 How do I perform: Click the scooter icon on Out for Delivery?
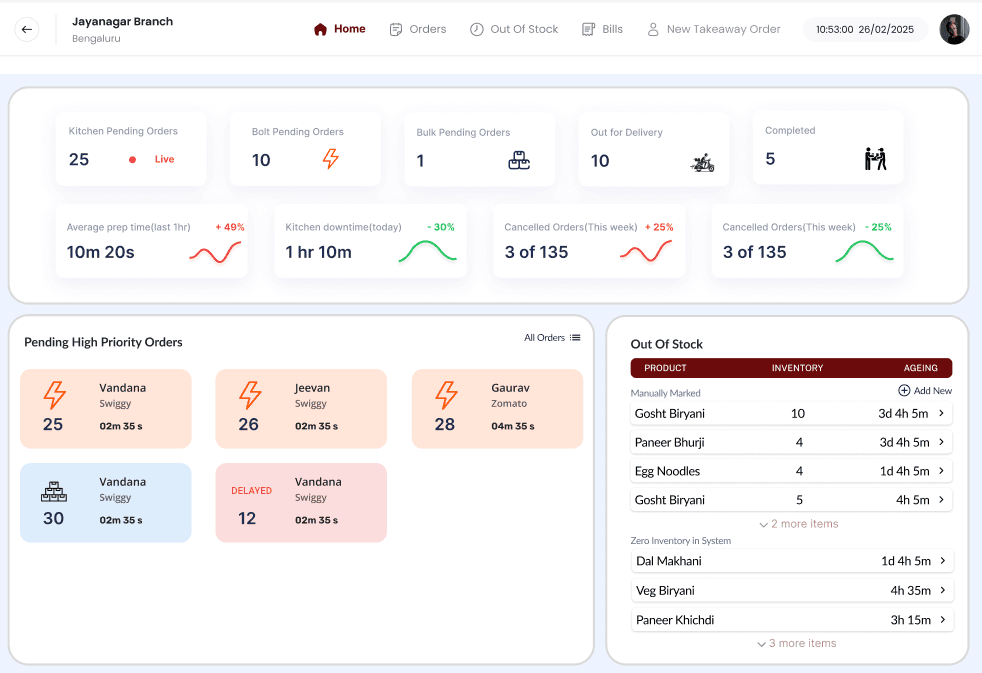pos(704,161)
